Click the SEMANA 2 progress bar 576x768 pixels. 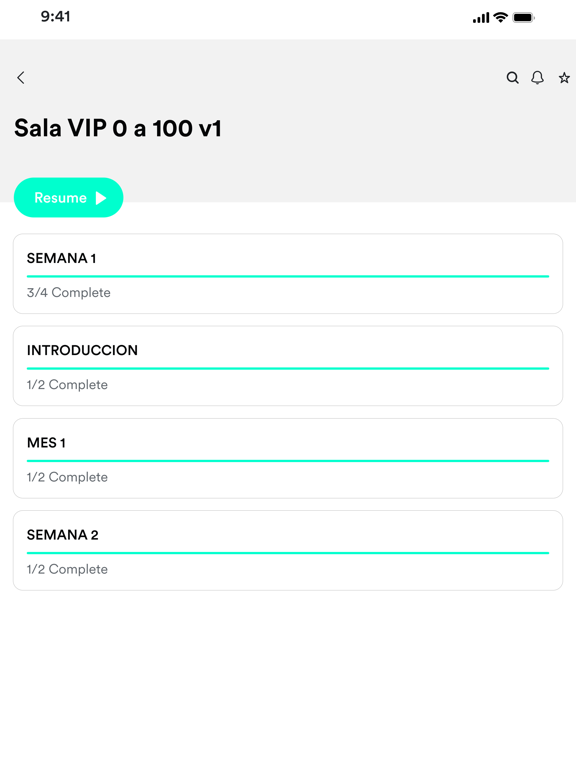(x=288, y=553)
